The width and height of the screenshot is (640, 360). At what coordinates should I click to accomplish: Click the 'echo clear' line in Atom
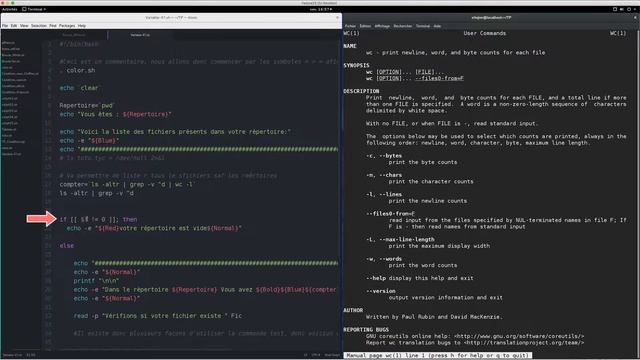79,88
